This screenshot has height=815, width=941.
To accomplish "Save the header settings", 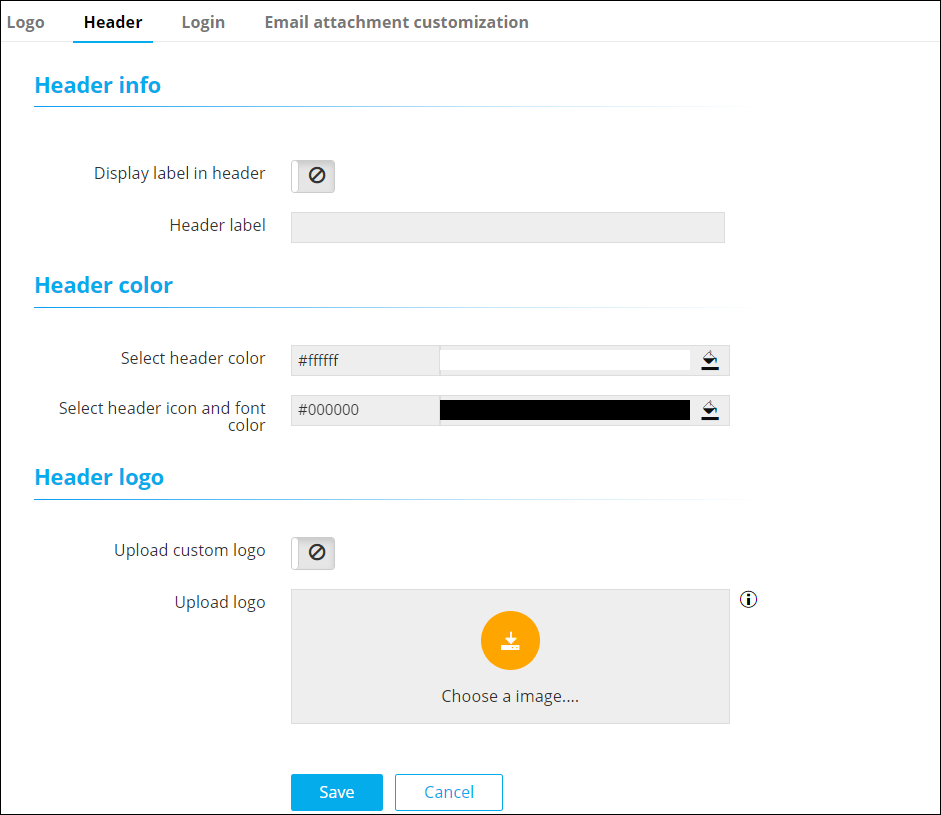I will pos(337,792).
